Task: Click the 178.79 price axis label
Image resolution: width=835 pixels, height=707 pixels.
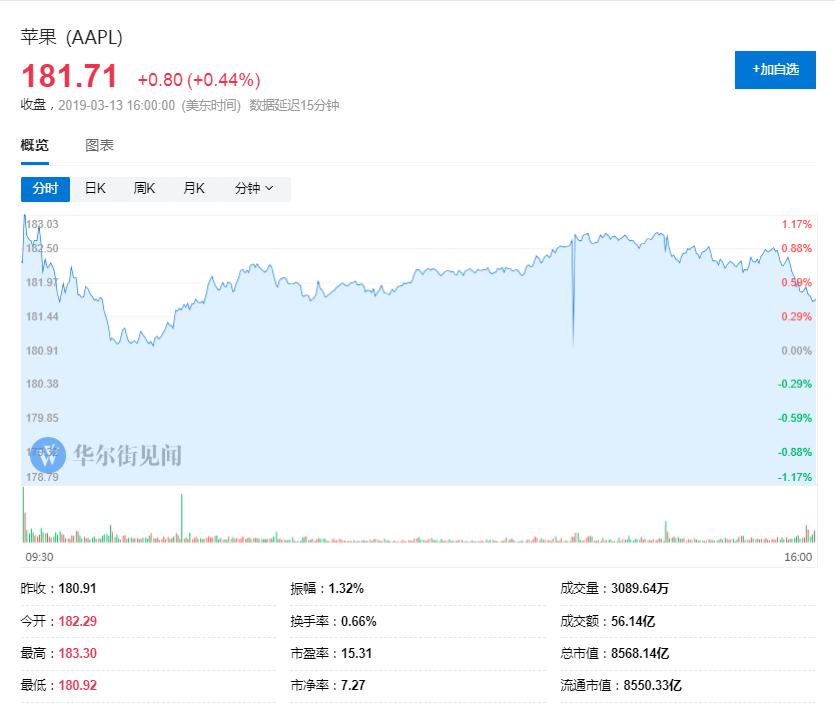Action: tap(42, 477)
